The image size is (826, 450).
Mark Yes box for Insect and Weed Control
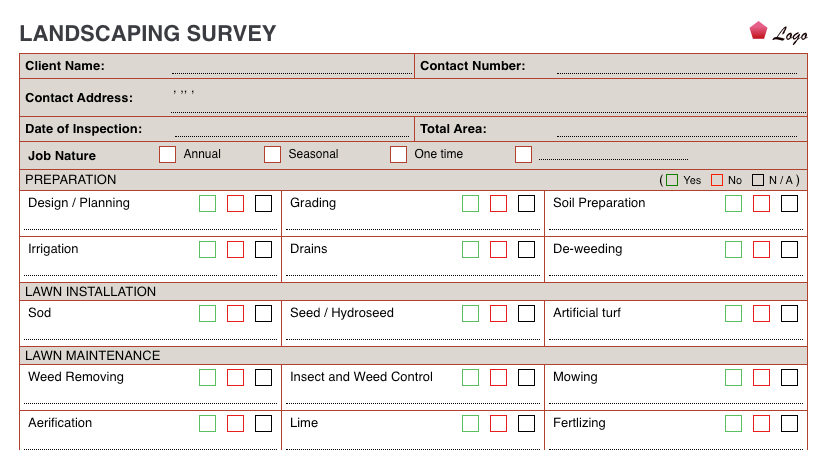[x=470, y=377]
